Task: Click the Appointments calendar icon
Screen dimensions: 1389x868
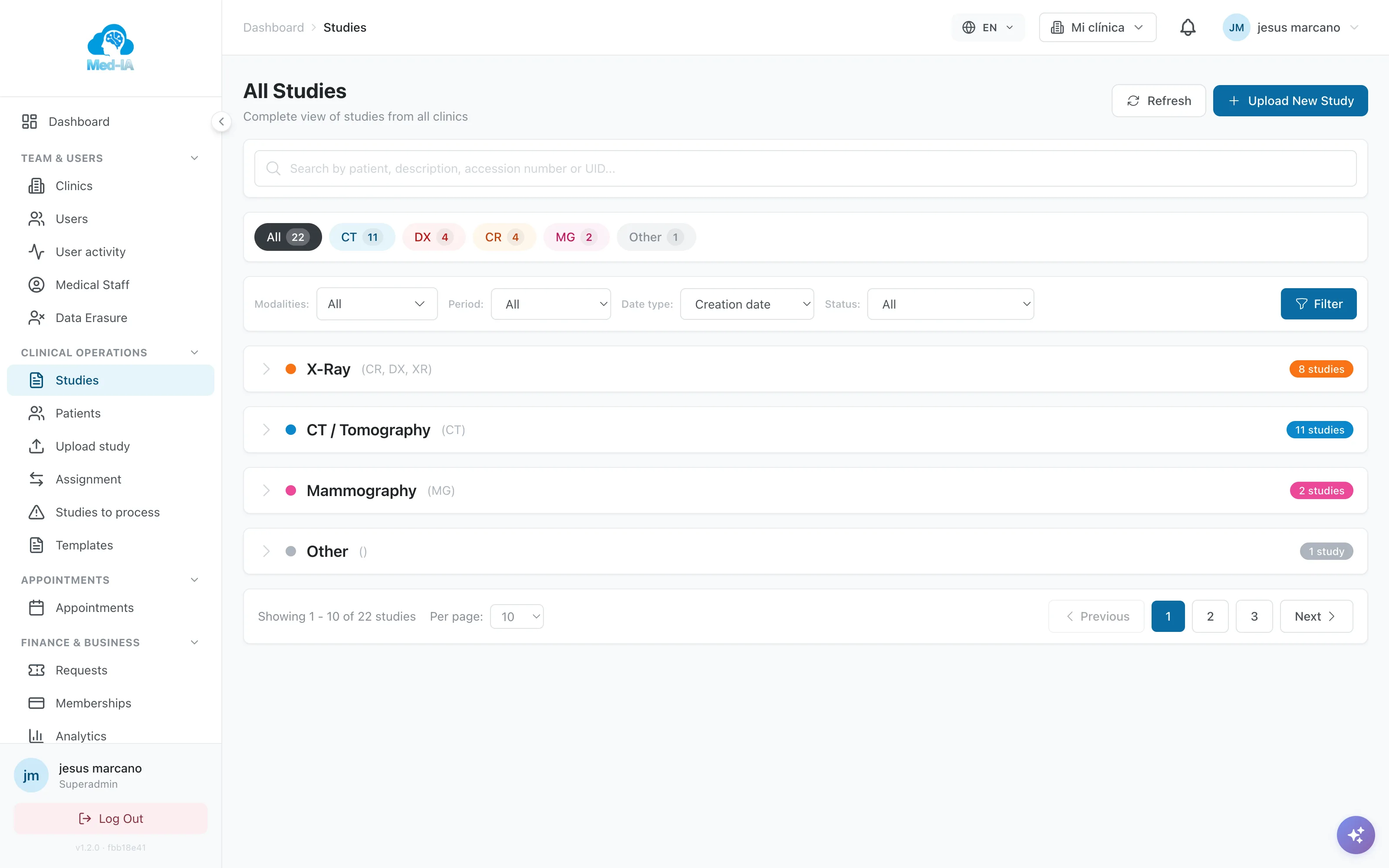Action: click(x=36, y=607)
